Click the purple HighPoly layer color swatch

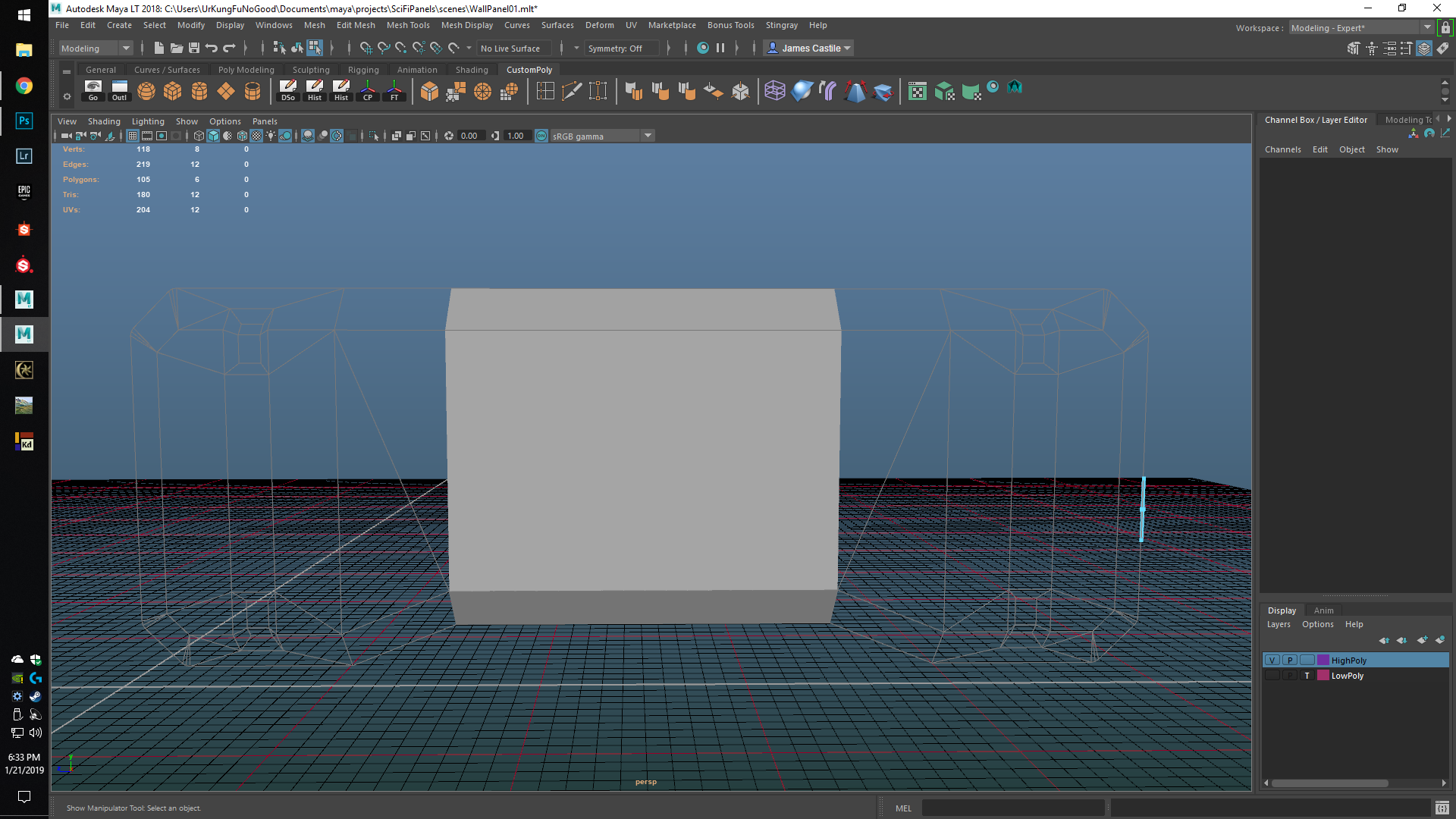click(x=1323, y=661)
